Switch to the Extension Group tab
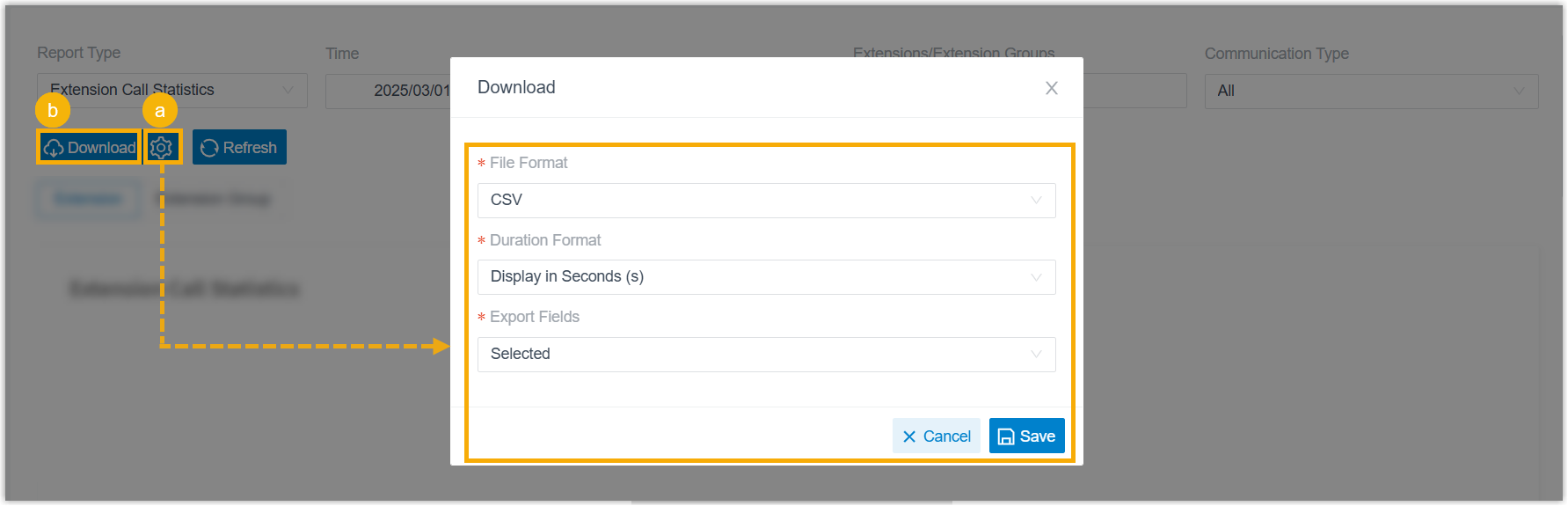Screen dimensions: 1568x506 [214, 199]
